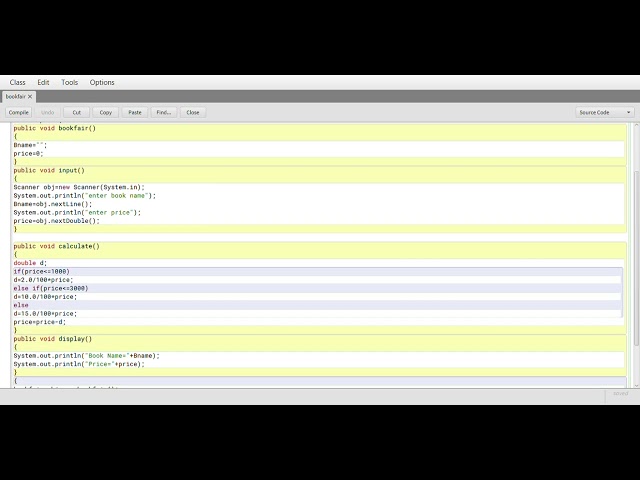Click line "d=2.0/100*price;"

tap(43, 280)
